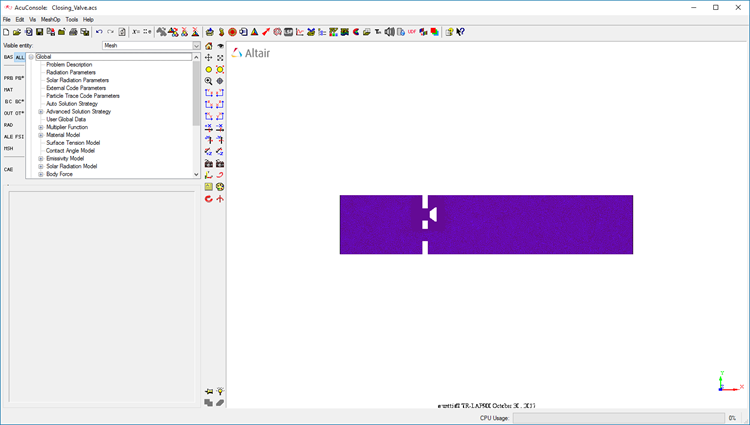Expand the Emissivity Model node

pyautogui.click(x=41, y=158)
